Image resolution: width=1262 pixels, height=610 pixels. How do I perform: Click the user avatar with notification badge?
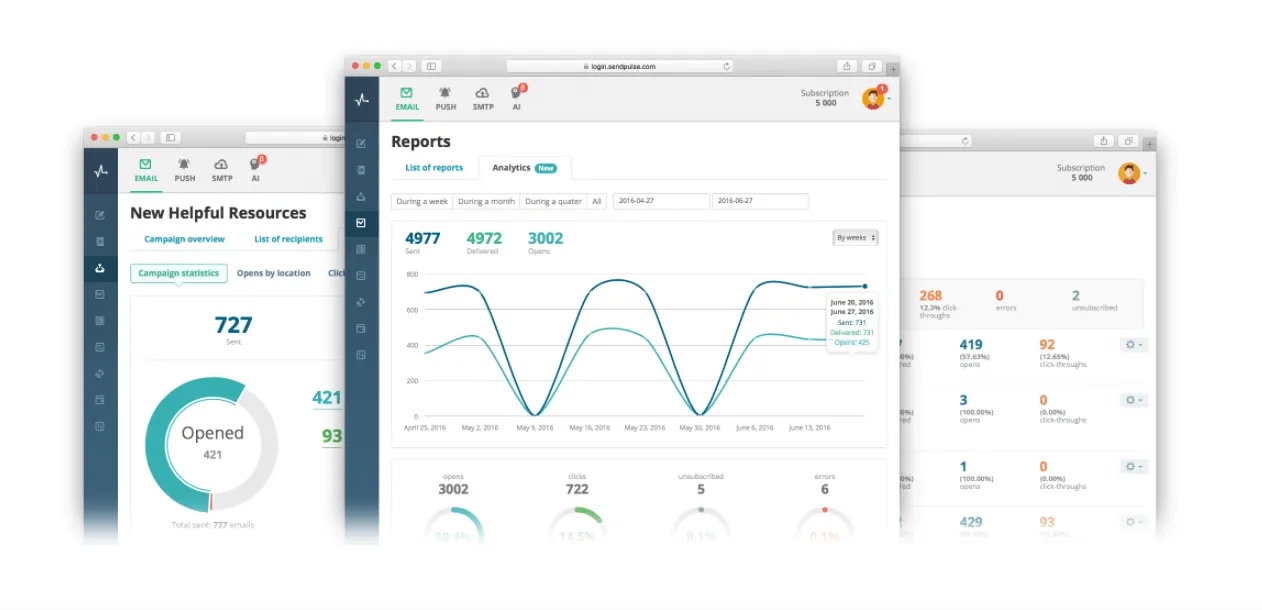point(872,97)
